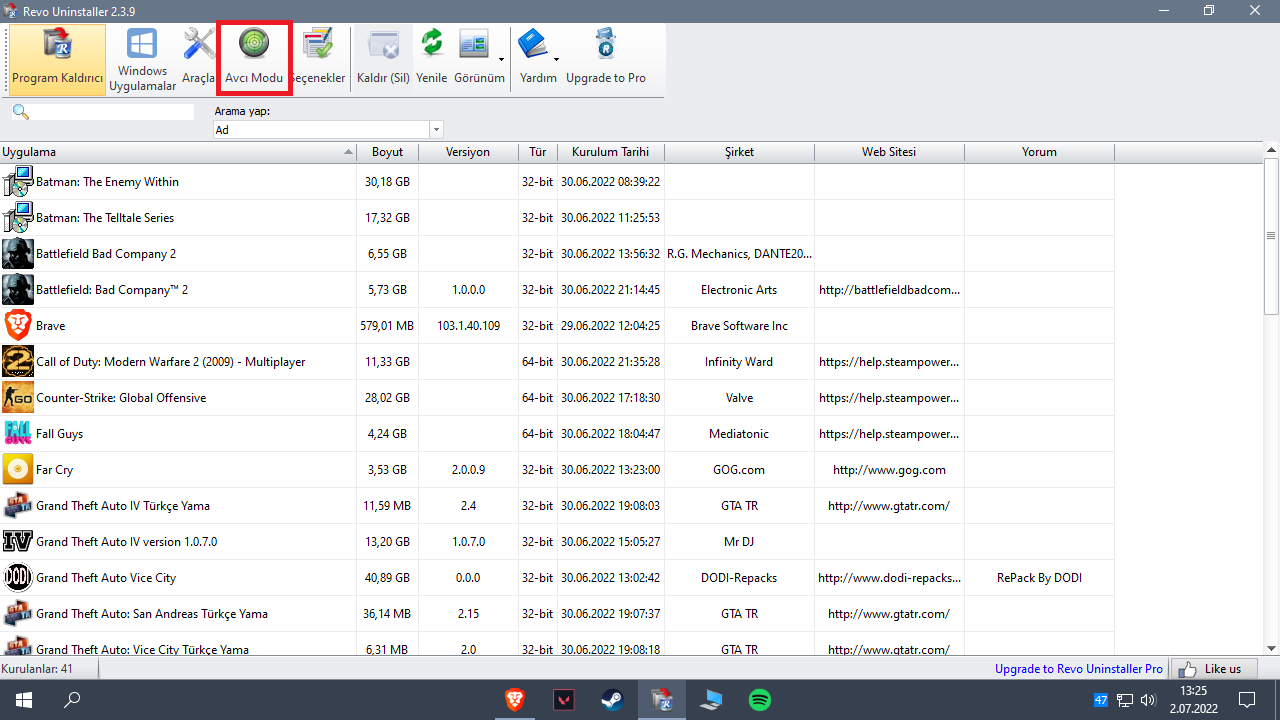1280x720 pixels.
Task: Open the taskbar notification center icon
Action: click(x=1247, y=700)
